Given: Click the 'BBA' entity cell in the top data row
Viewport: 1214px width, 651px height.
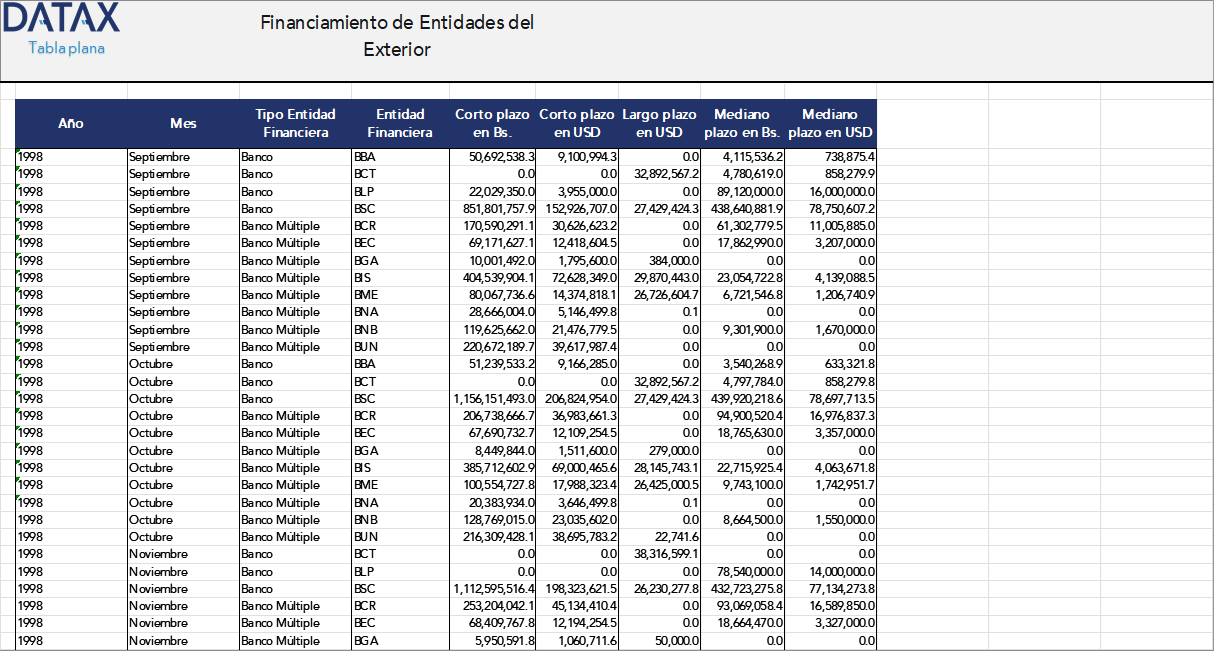Looking at the screenshot, I should [x=398, y=156].
